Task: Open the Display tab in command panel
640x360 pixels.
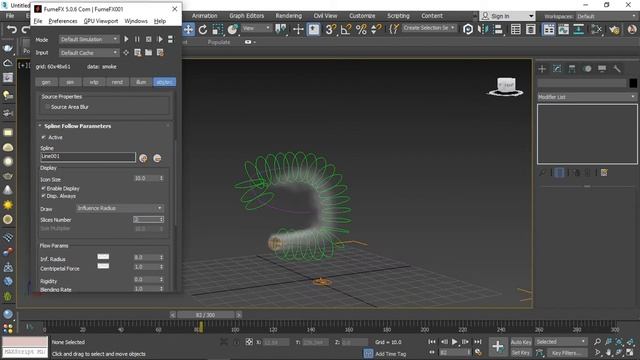Action: point(602,69)
